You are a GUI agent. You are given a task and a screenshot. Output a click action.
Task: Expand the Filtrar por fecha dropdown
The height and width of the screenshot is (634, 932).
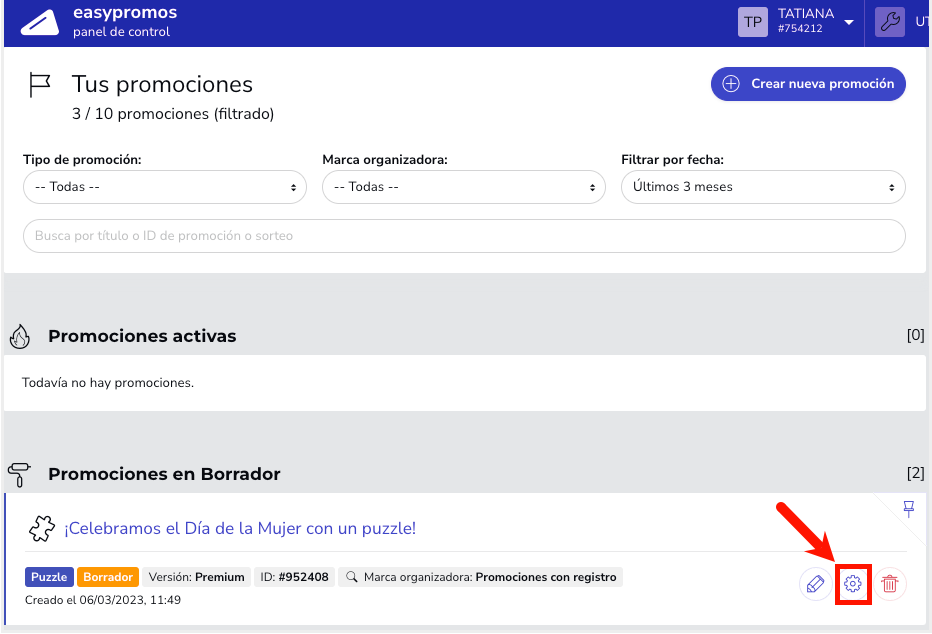click(x=763, y=187)
